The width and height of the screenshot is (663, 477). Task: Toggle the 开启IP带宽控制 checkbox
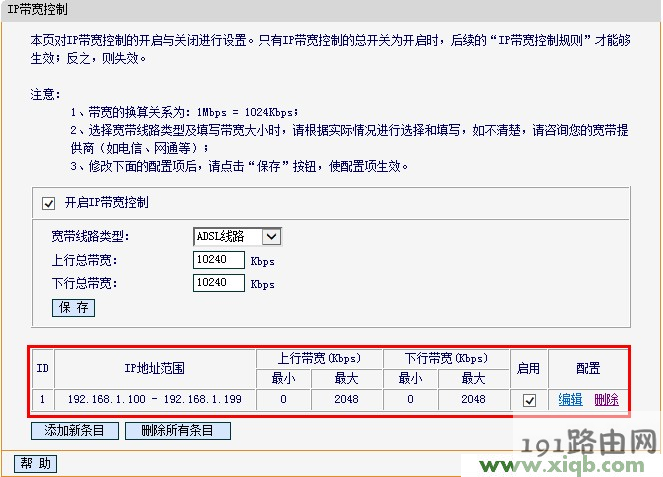(x=48, y=203)
